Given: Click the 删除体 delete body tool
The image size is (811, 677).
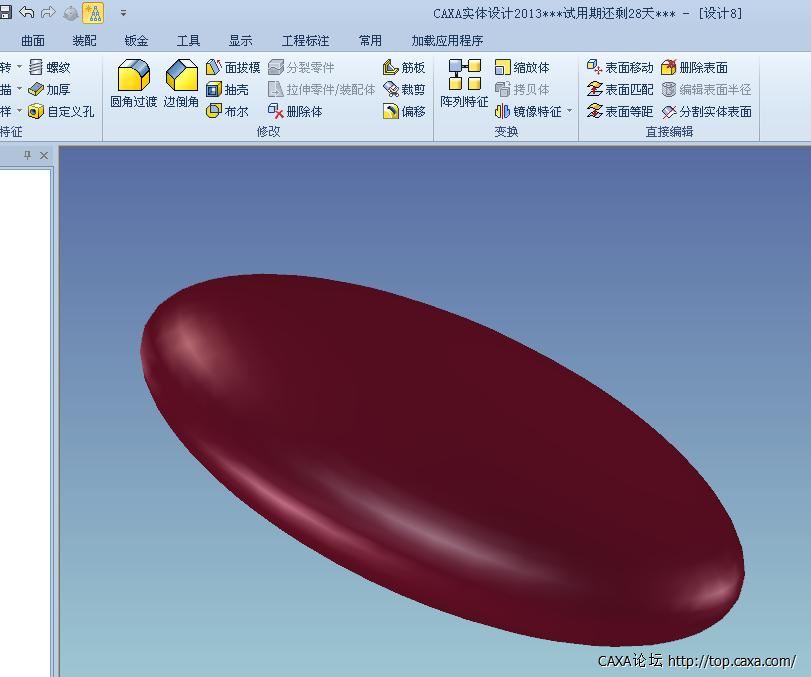Looking at the screenshot, I should point(295,111).
